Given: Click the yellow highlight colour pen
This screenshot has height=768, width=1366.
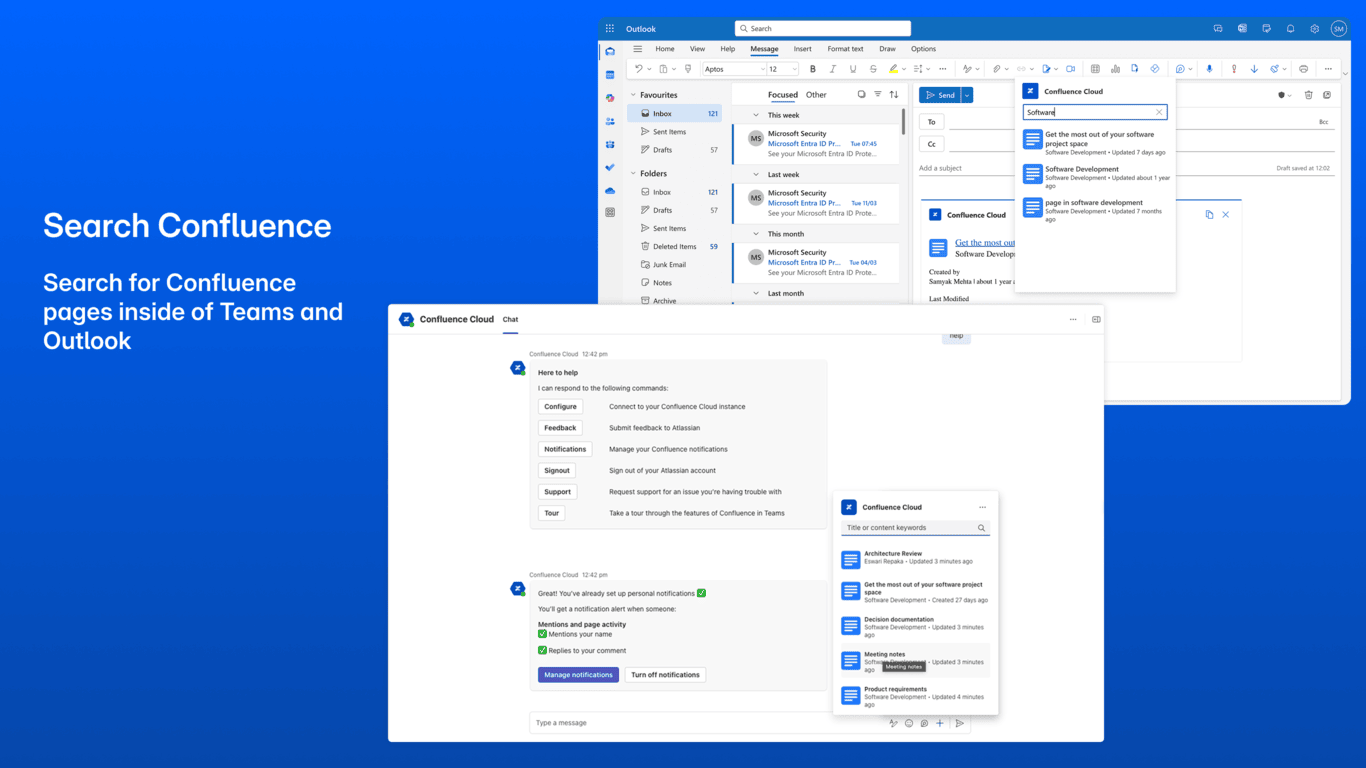Looking at the screenshot, I should tap(893, 69).
